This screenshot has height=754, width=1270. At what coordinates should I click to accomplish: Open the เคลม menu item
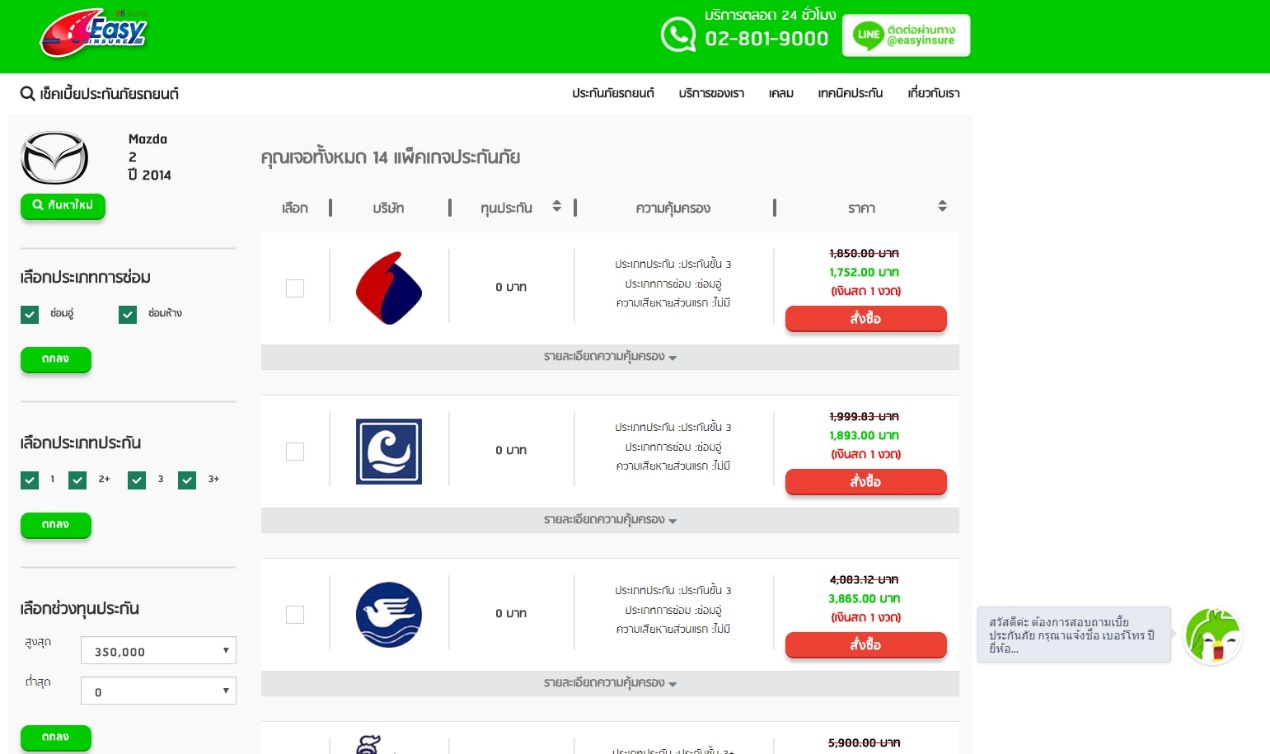tap(781, 93)
